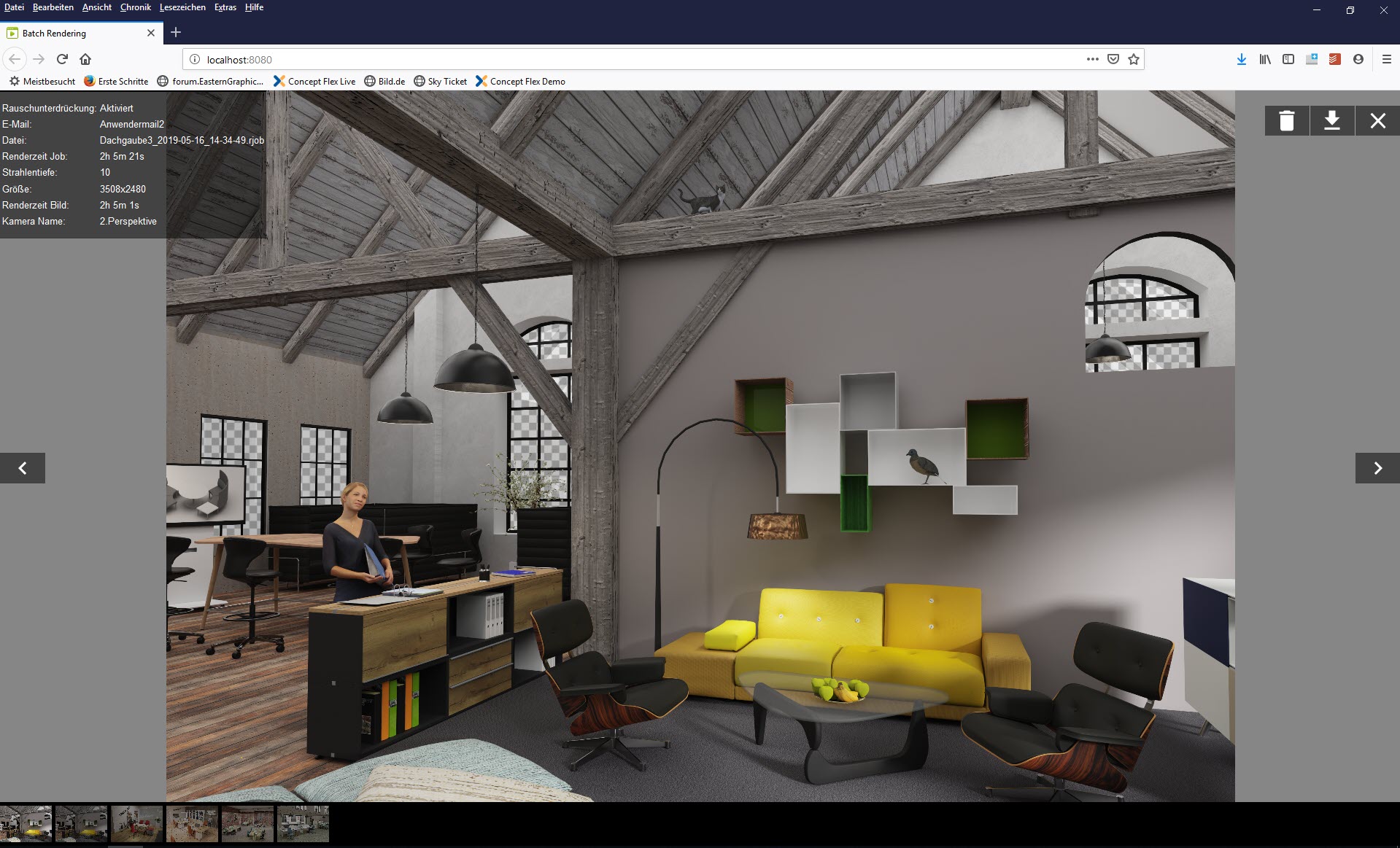The image size is (1400, 848).
Task: Close the image viewer with the X
Action: point(1377,121)
